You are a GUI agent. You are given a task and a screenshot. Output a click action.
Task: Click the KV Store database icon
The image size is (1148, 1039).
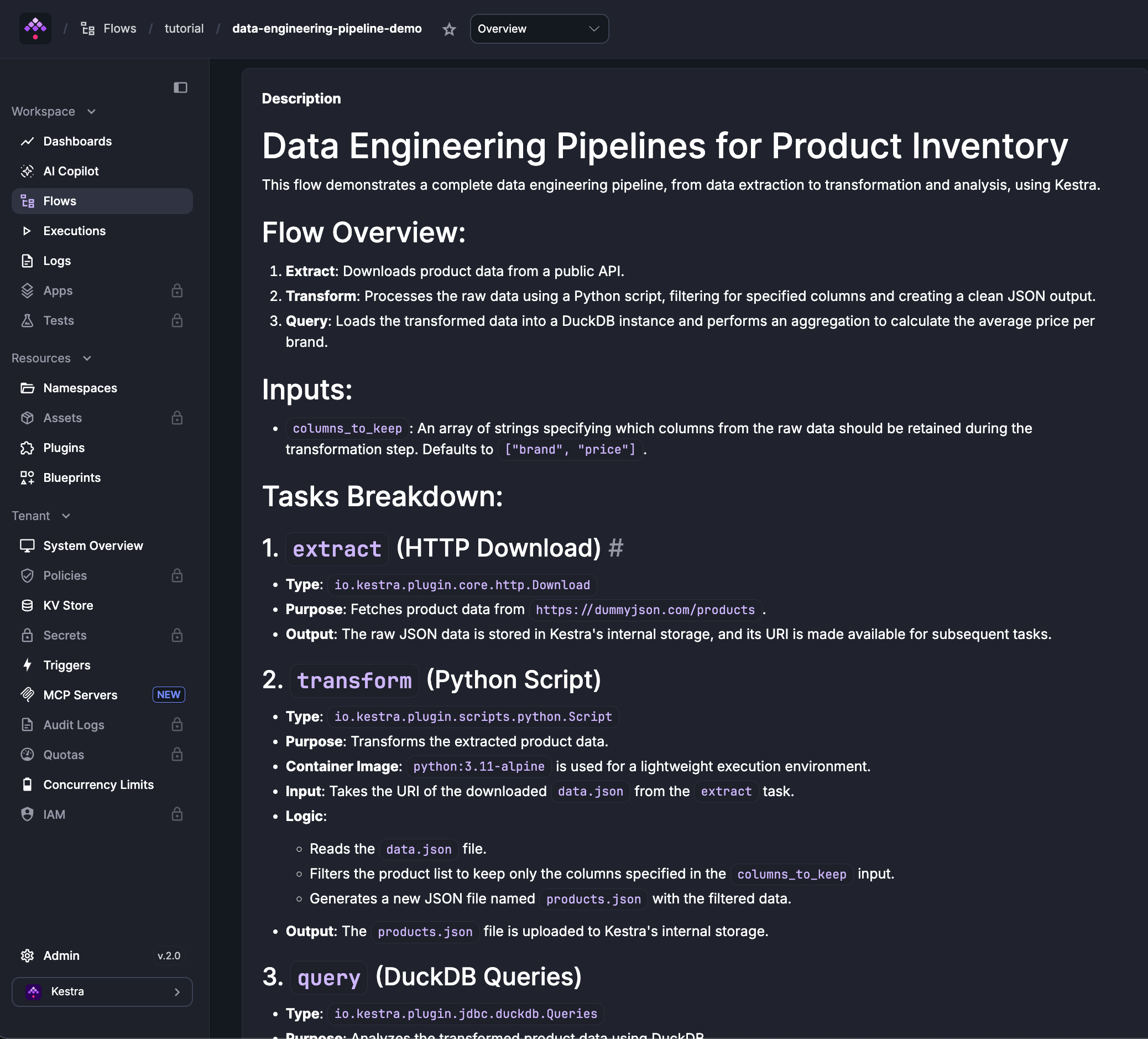pyautogui.click(x=27, y=605)
